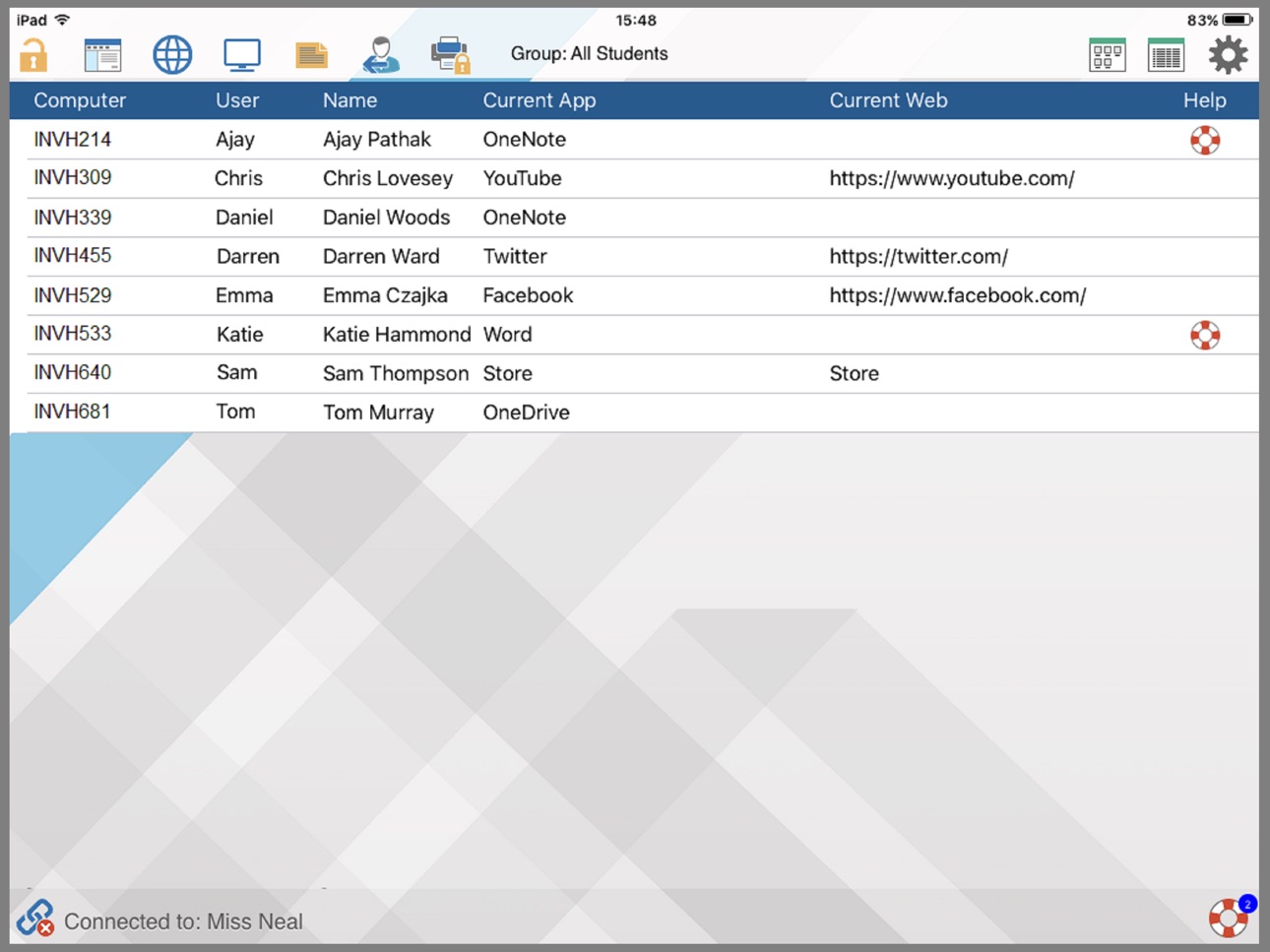Click the https://twitter.com/ URL
This screenshot has height=952, width=1270.
click(919, 257)
